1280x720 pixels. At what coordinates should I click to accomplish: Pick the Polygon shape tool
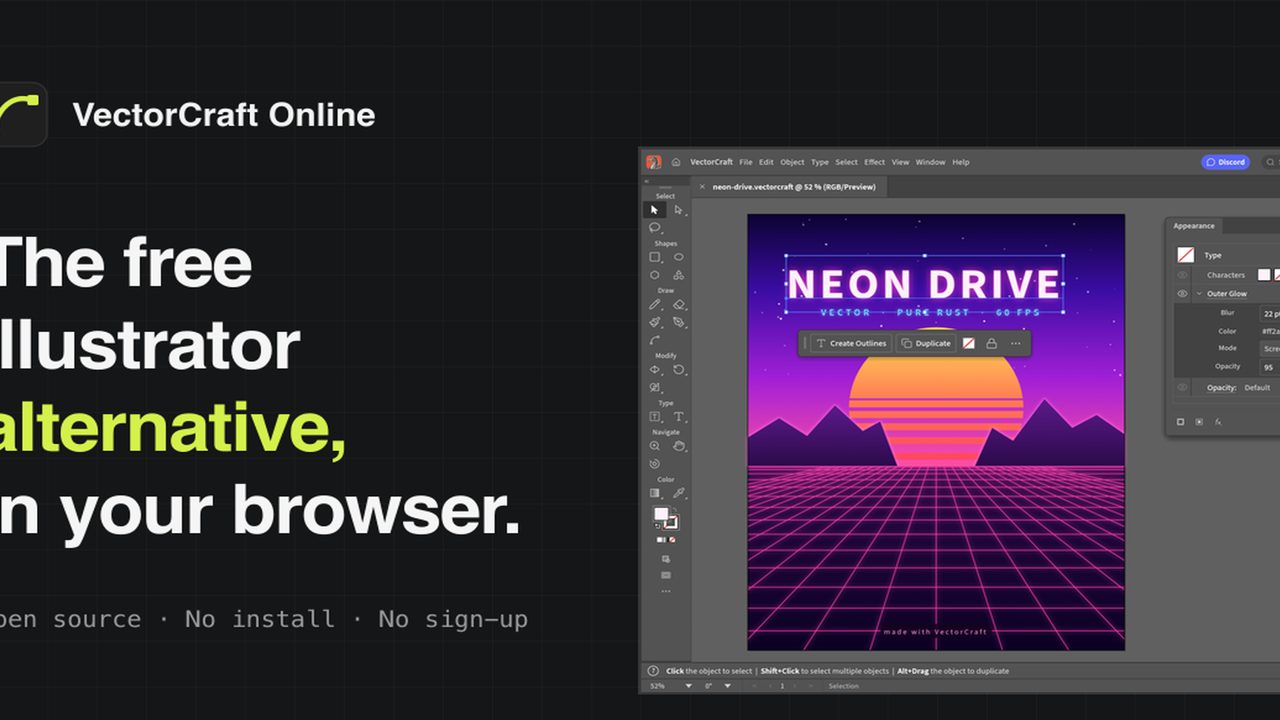655,274
